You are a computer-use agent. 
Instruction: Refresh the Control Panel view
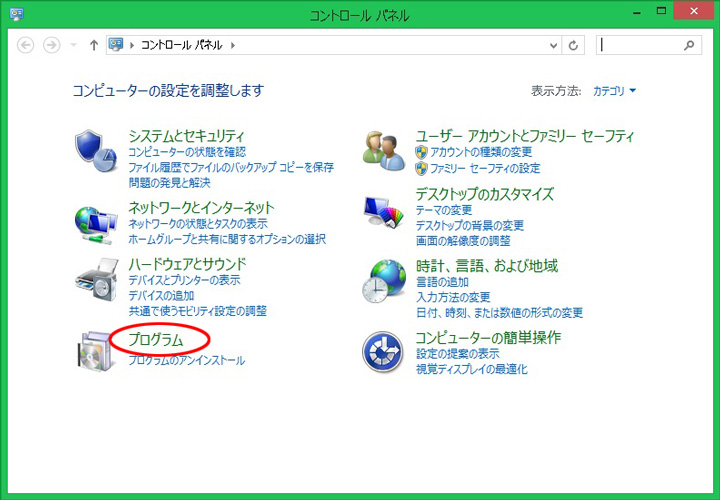[573, 45]
